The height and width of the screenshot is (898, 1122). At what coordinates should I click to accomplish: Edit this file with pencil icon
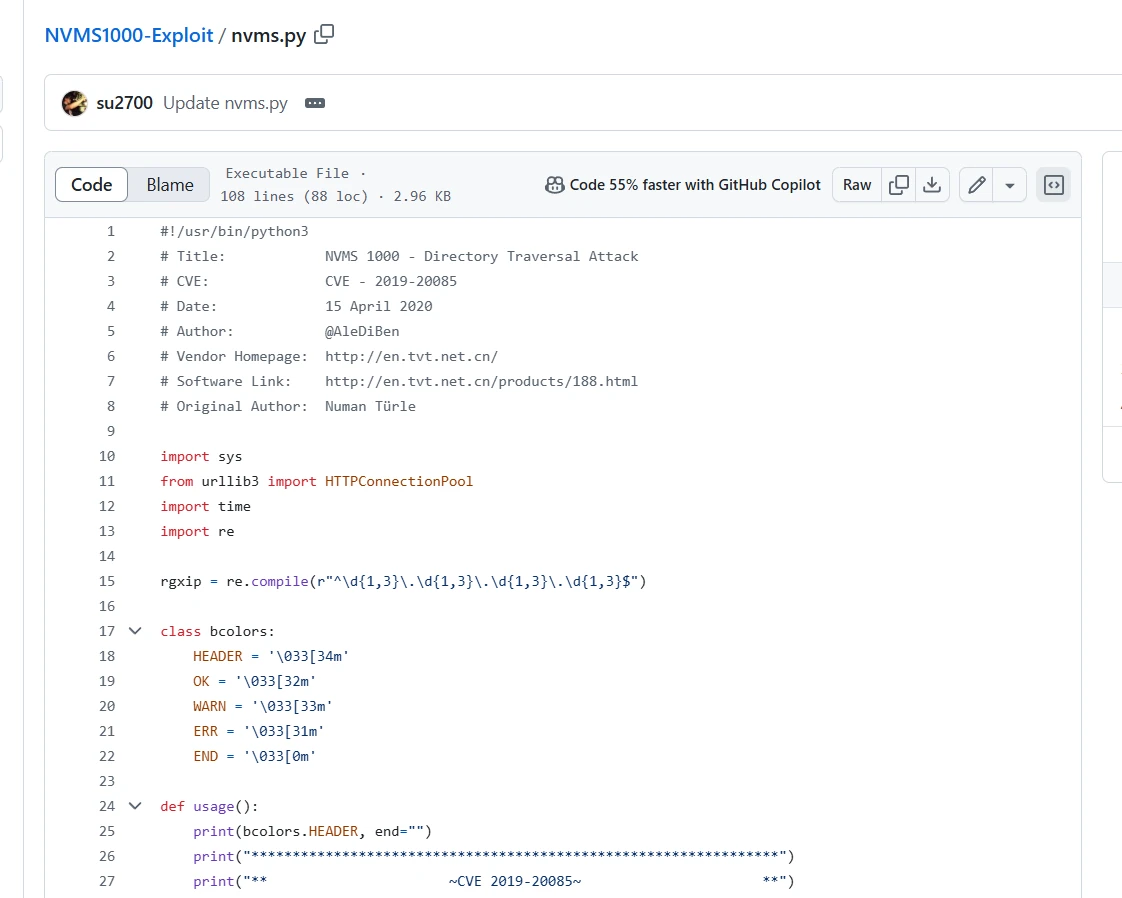click(x=977, y=185)
